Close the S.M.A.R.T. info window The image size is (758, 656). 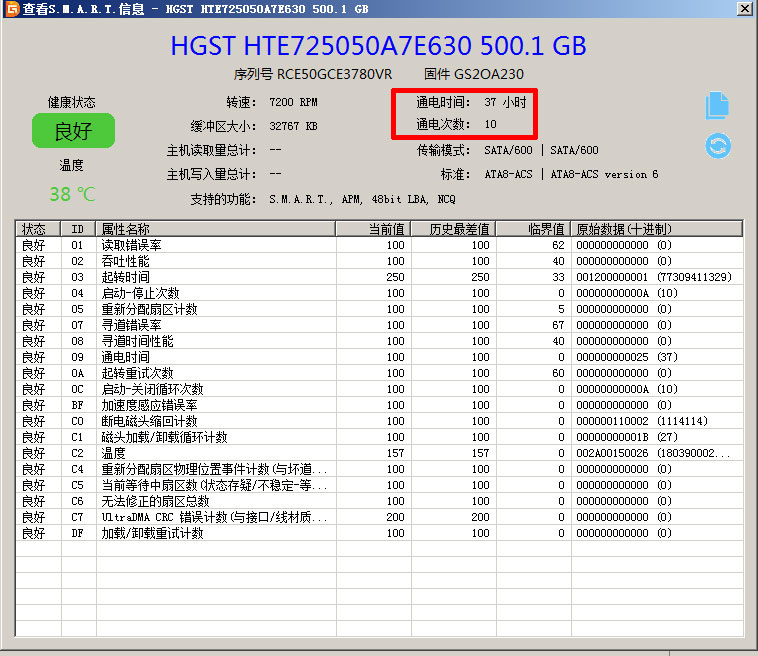point(744,8)
